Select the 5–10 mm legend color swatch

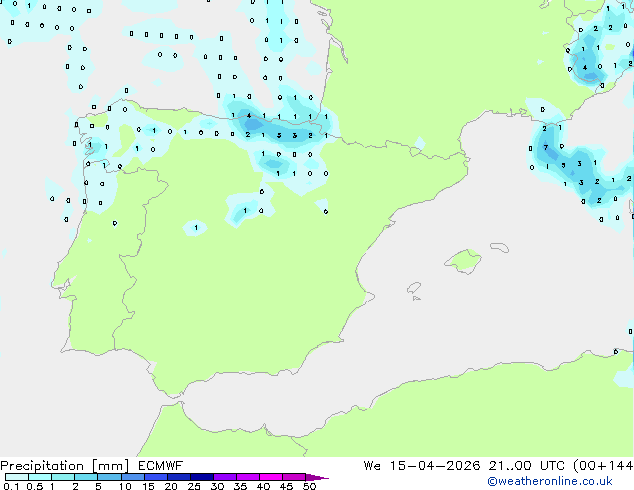(x=109, y=477)
